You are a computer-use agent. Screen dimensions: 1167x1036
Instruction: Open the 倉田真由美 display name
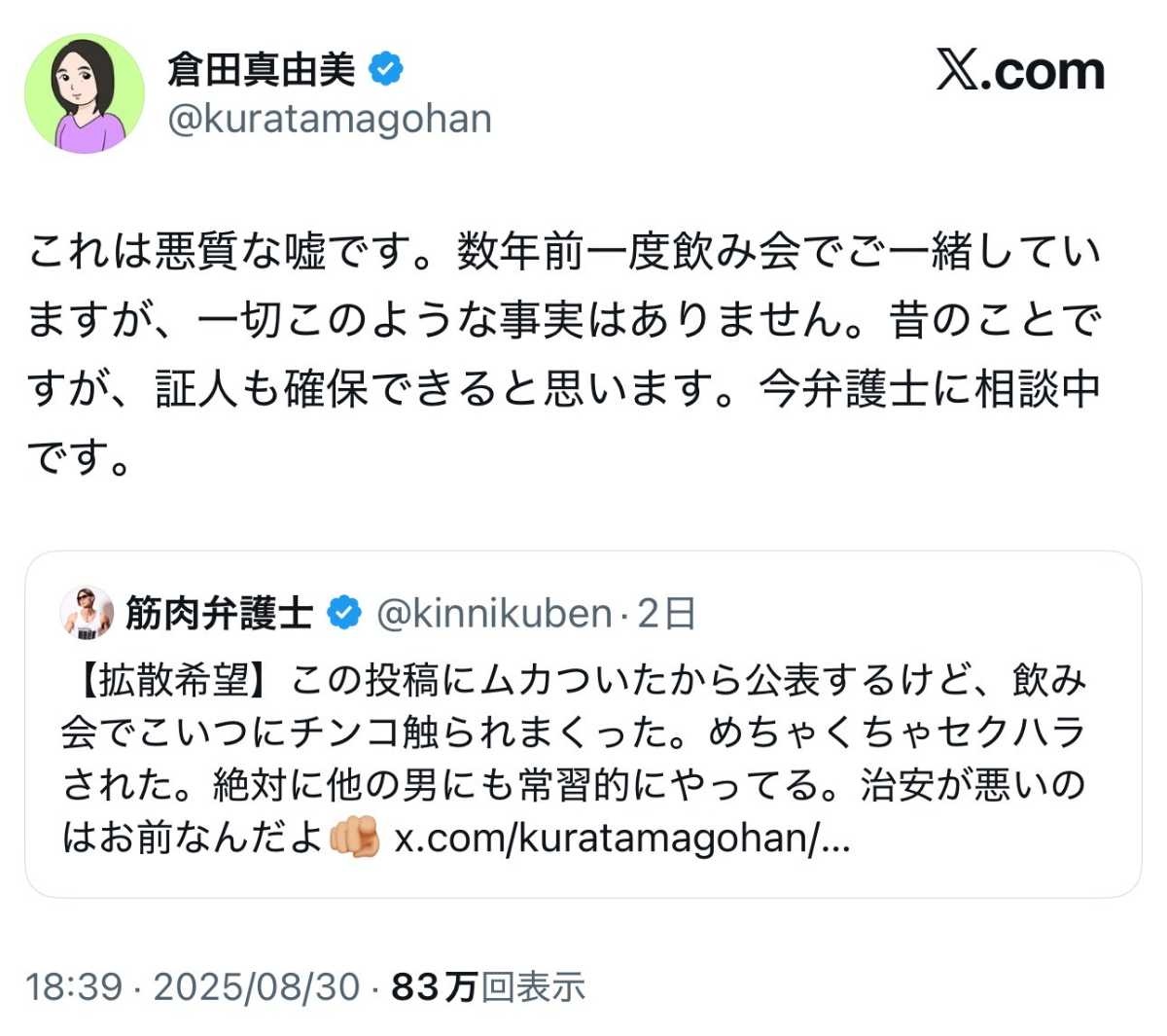tap(262, 69)
